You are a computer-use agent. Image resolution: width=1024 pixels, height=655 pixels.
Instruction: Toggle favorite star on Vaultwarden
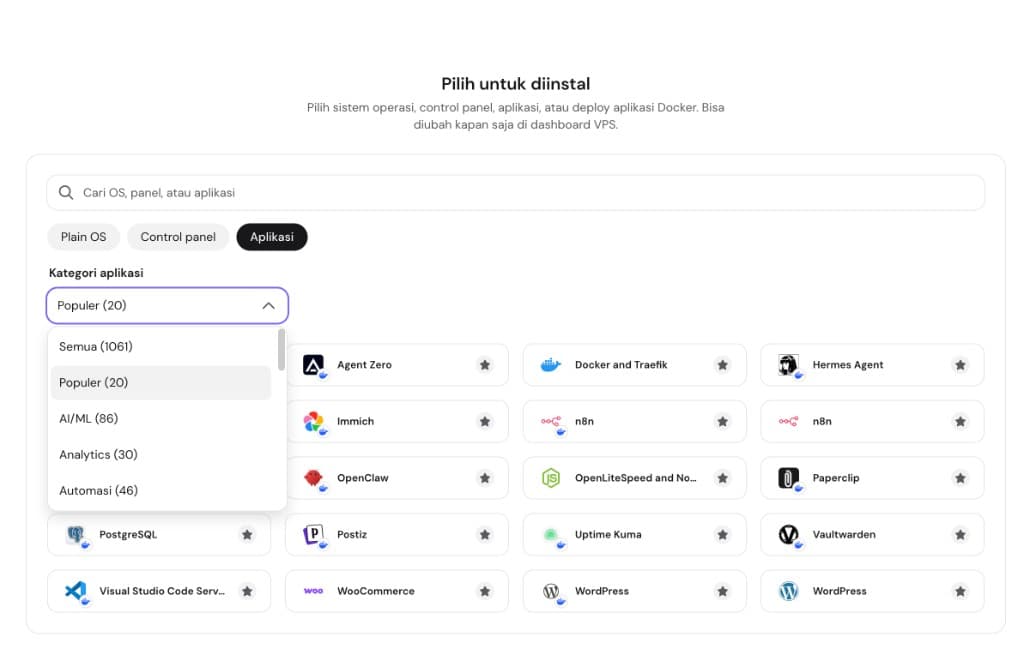tap(960, 535)
